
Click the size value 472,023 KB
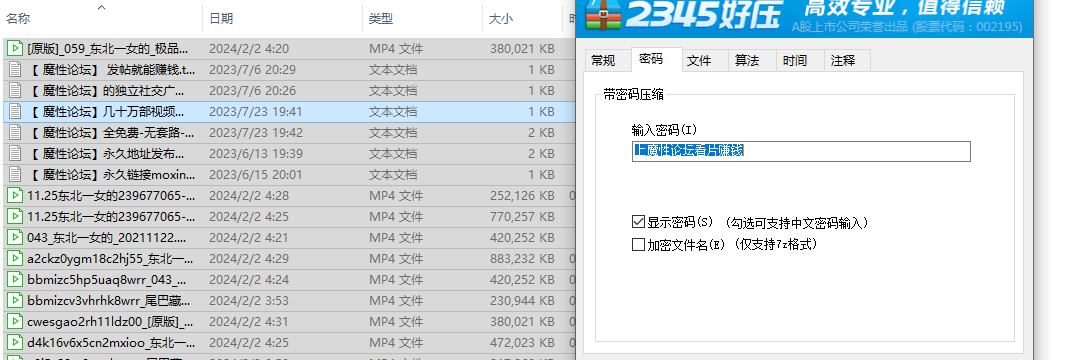pos(522,342)
